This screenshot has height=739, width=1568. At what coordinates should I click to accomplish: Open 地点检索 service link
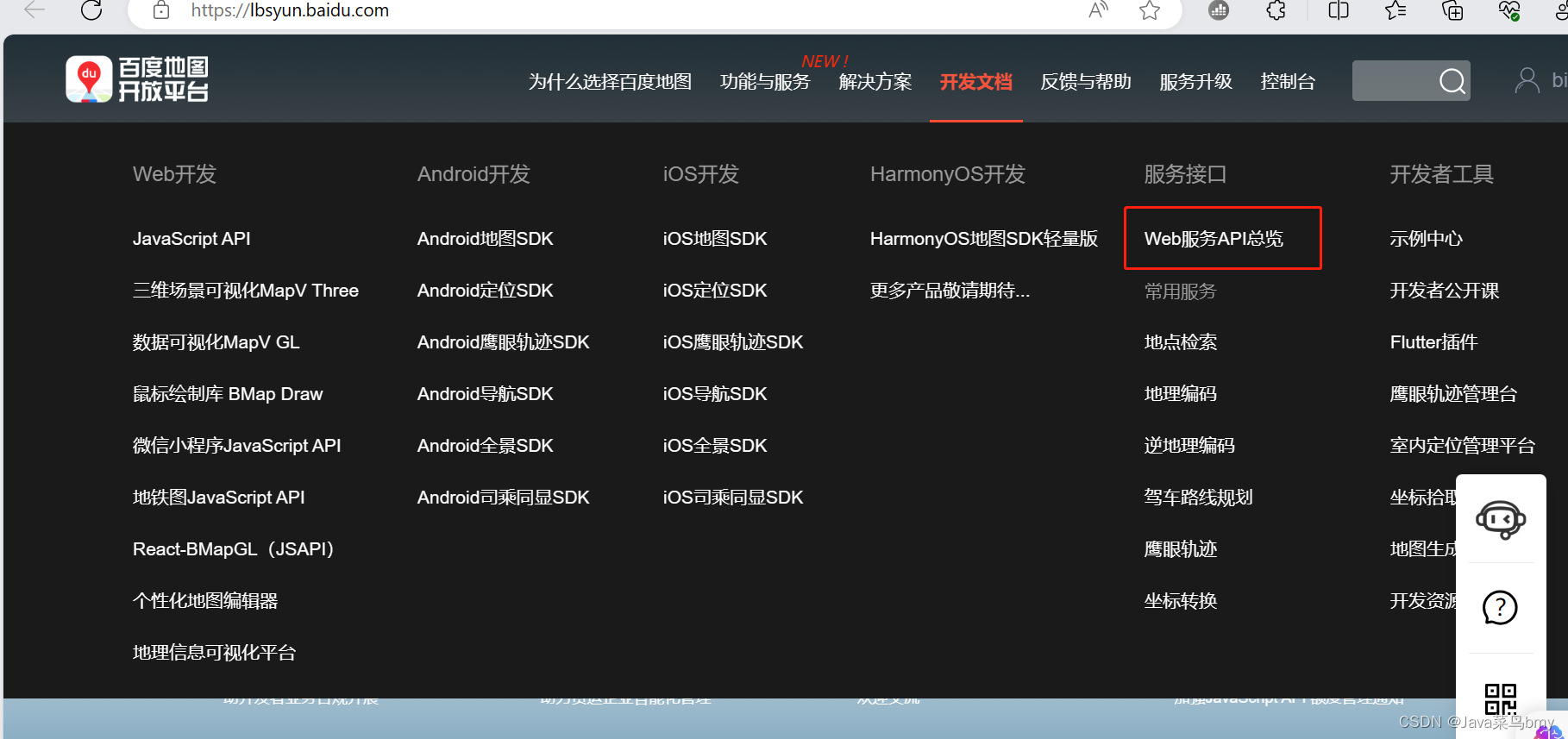tap(1181, 342)
